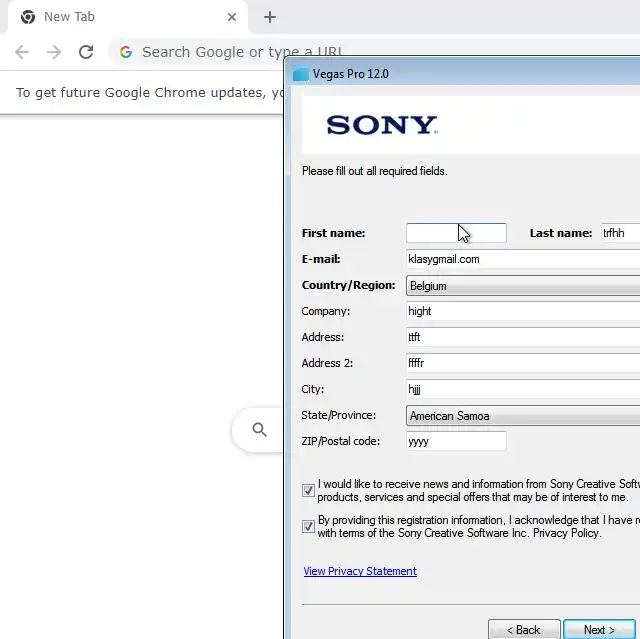This screenshot has width=640, height=639.
Task: Click into the First name field
Action: [456, 233]
